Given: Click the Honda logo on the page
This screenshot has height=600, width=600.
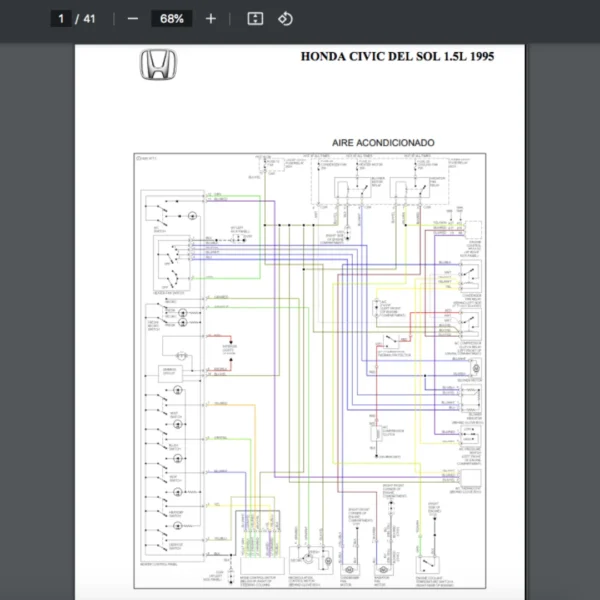Looking at the screenshot, I should pos(158,65).
